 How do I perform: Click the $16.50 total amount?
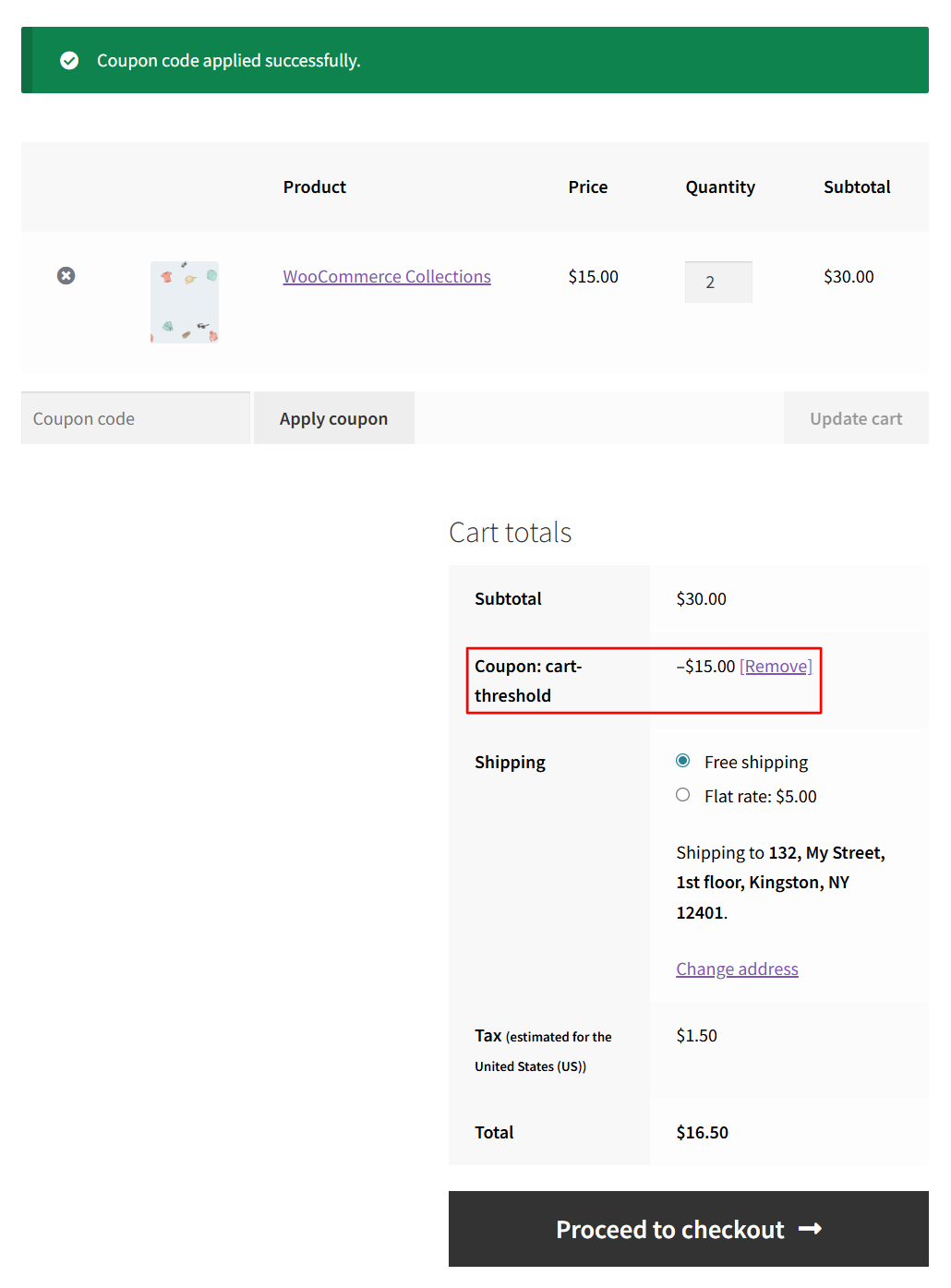coord(703,1133)
